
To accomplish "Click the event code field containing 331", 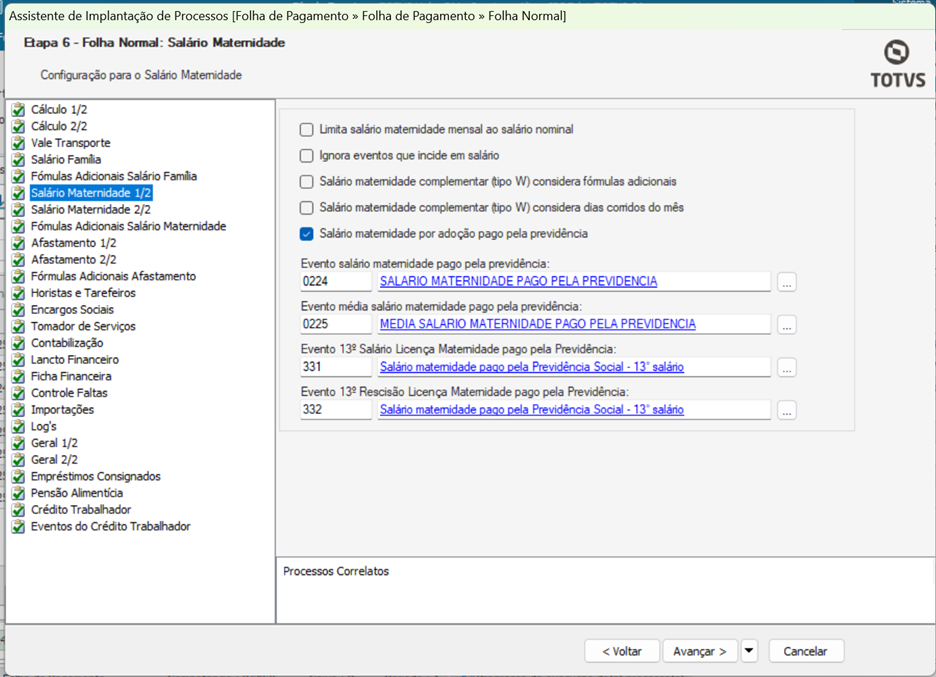I will click(x=335, y=367).
